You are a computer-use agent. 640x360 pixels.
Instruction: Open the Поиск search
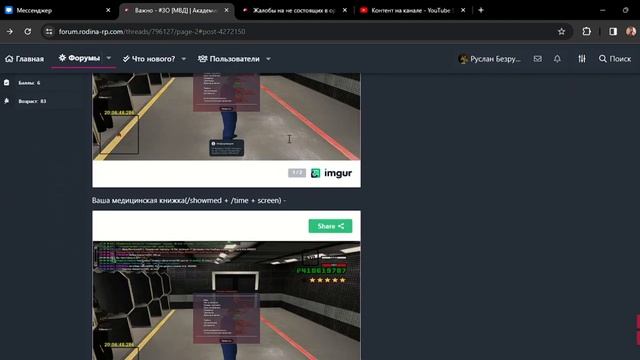[x=615, y=59]
